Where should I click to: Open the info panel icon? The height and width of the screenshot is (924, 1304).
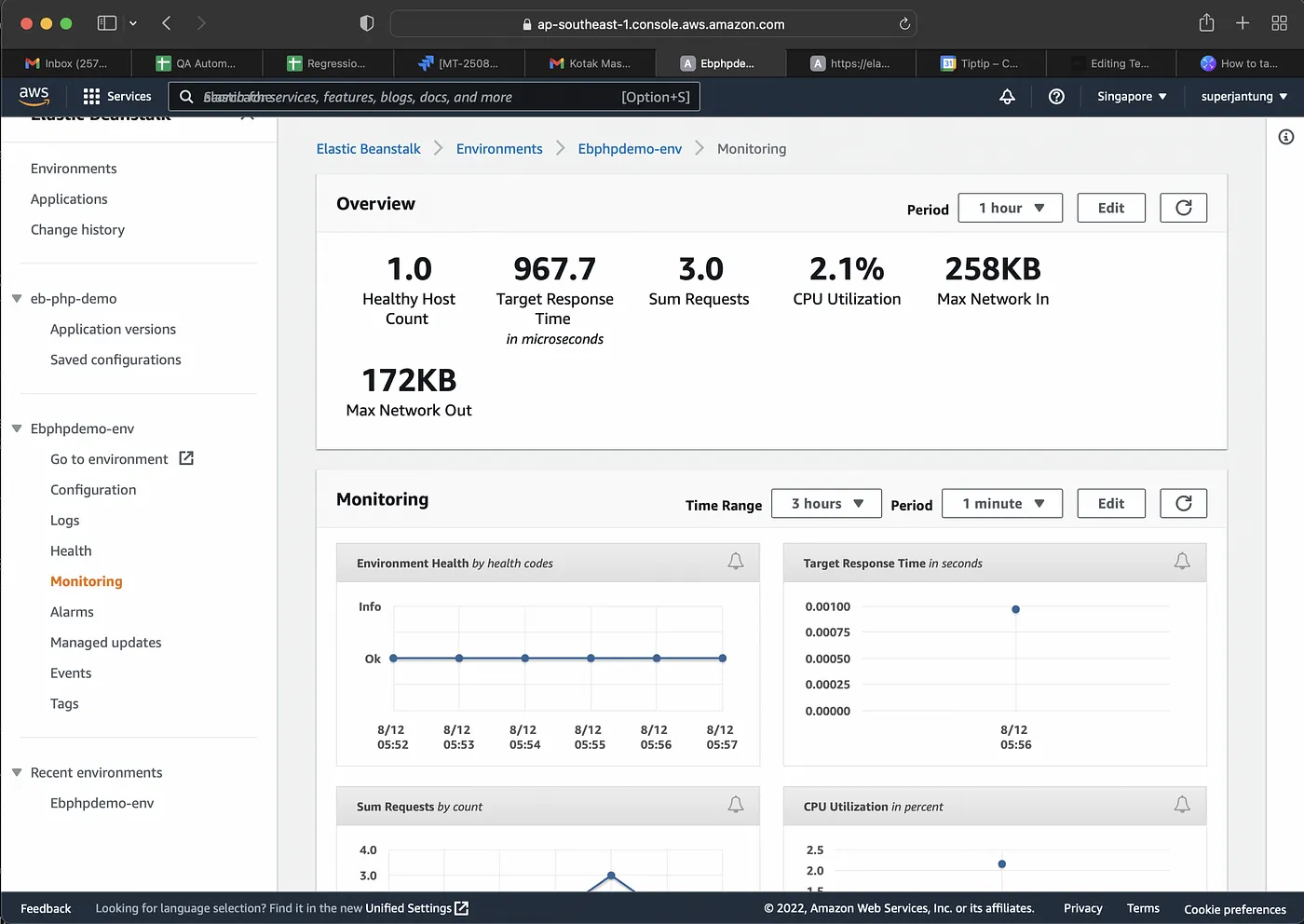[x=1286, y=137]
